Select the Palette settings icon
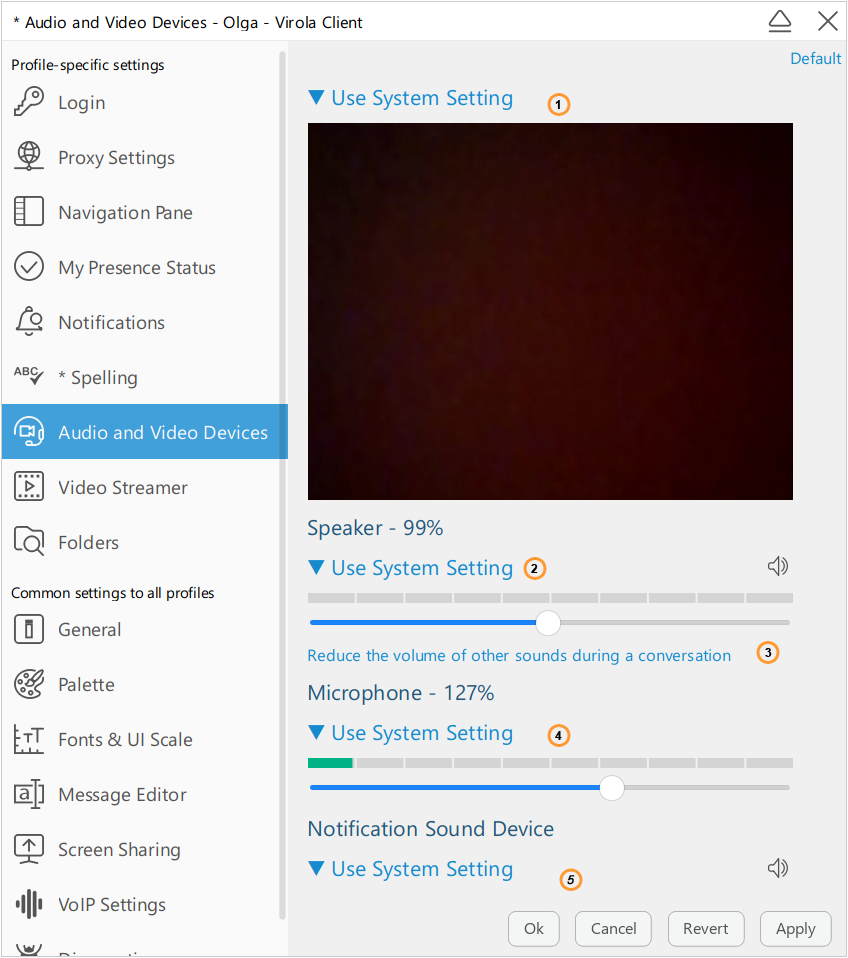Viewport: 848px width, 958px height. (x=30, y=684)
